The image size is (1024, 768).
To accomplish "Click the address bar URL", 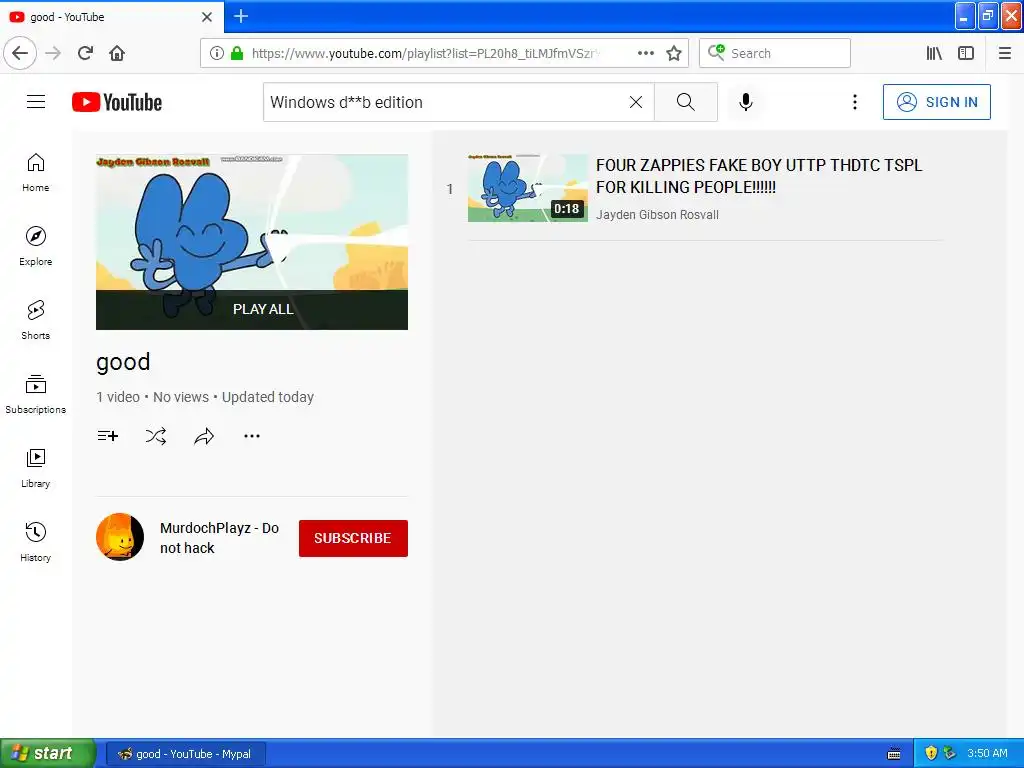I will point(426,53).
